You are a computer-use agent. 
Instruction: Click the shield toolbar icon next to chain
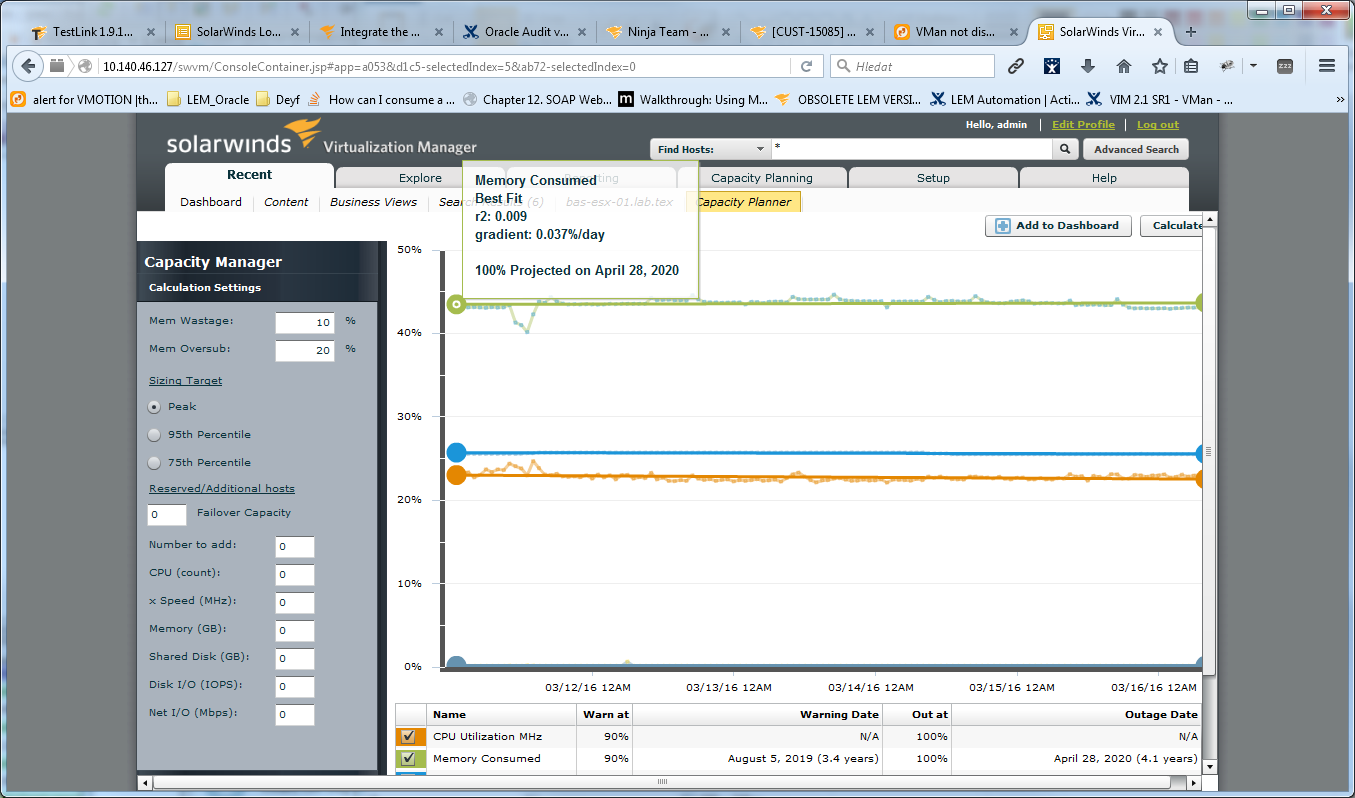[1052, 67]
